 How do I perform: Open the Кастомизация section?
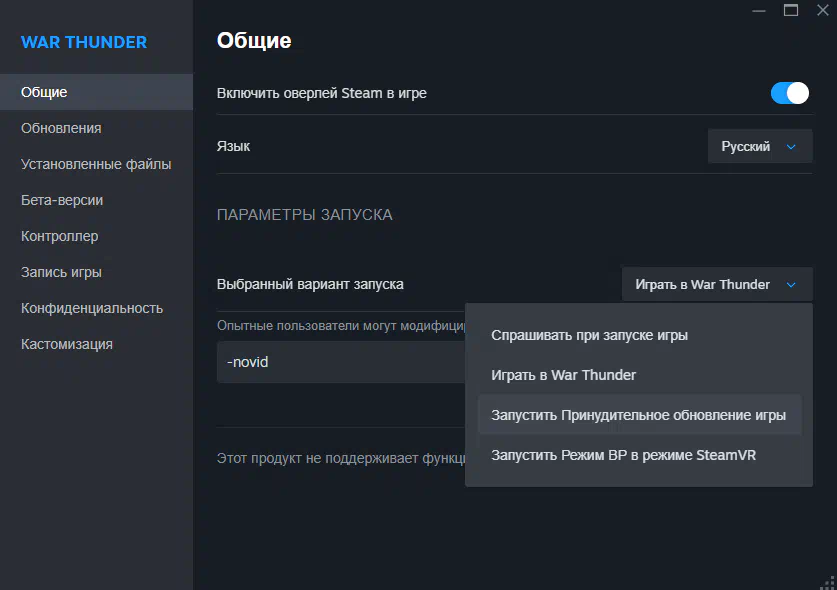pos(67,344)
